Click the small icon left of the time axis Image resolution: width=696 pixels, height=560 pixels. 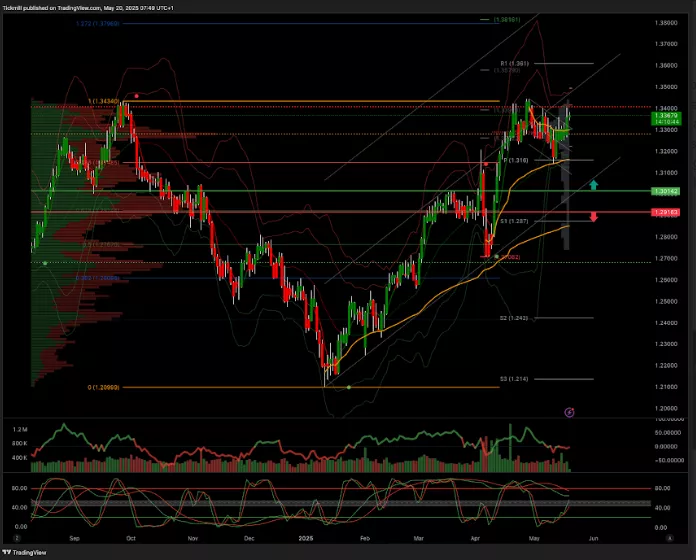tap(18, 538)
